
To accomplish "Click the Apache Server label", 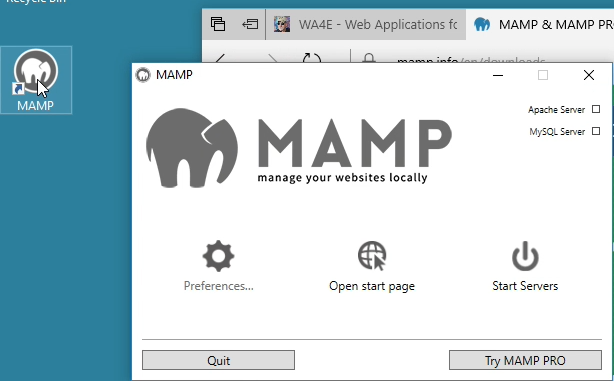I will (556, 110).
